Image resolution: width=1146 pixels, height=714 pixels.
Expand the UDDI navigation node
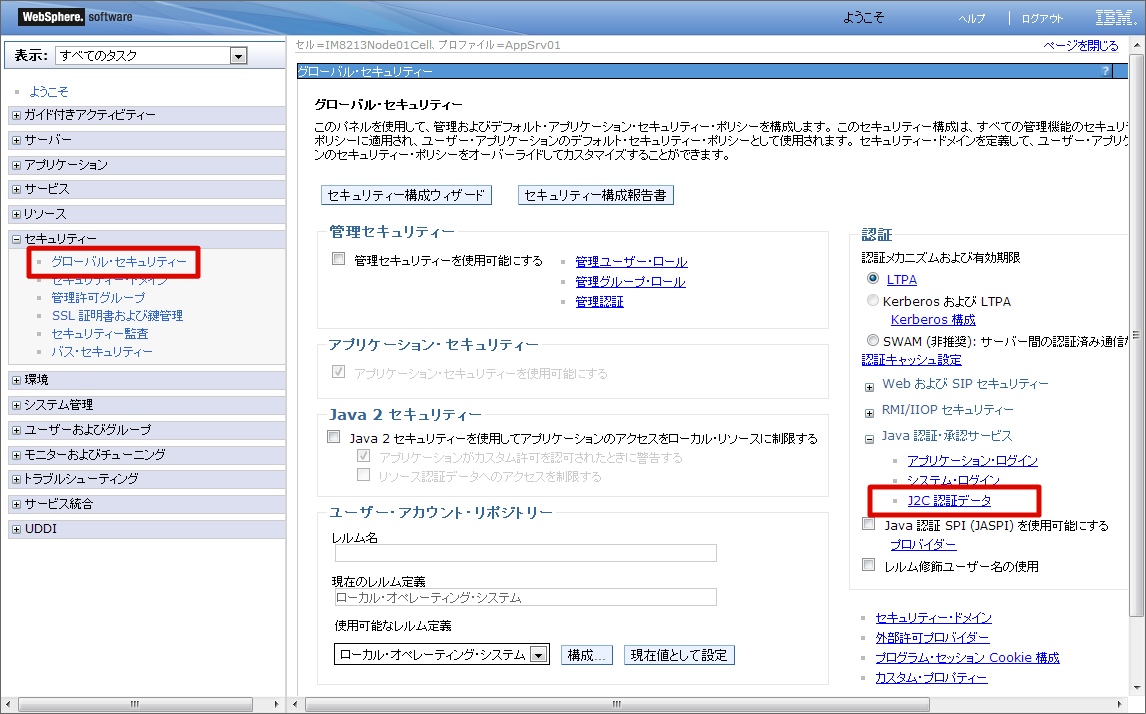coord(16,529)
